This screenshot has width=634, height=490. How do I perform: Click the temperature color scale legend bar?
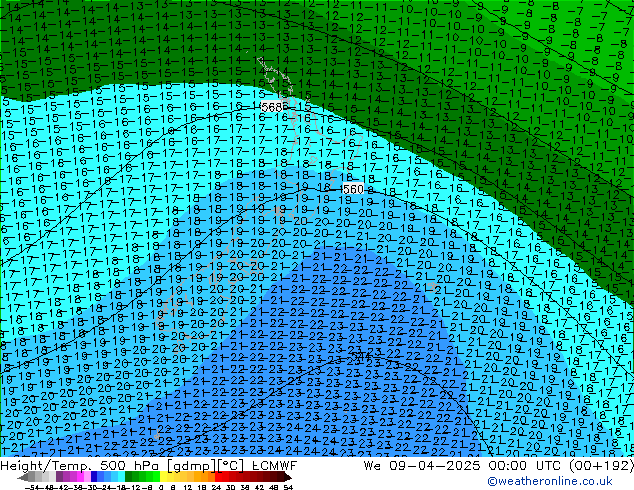tap(156, 477)
